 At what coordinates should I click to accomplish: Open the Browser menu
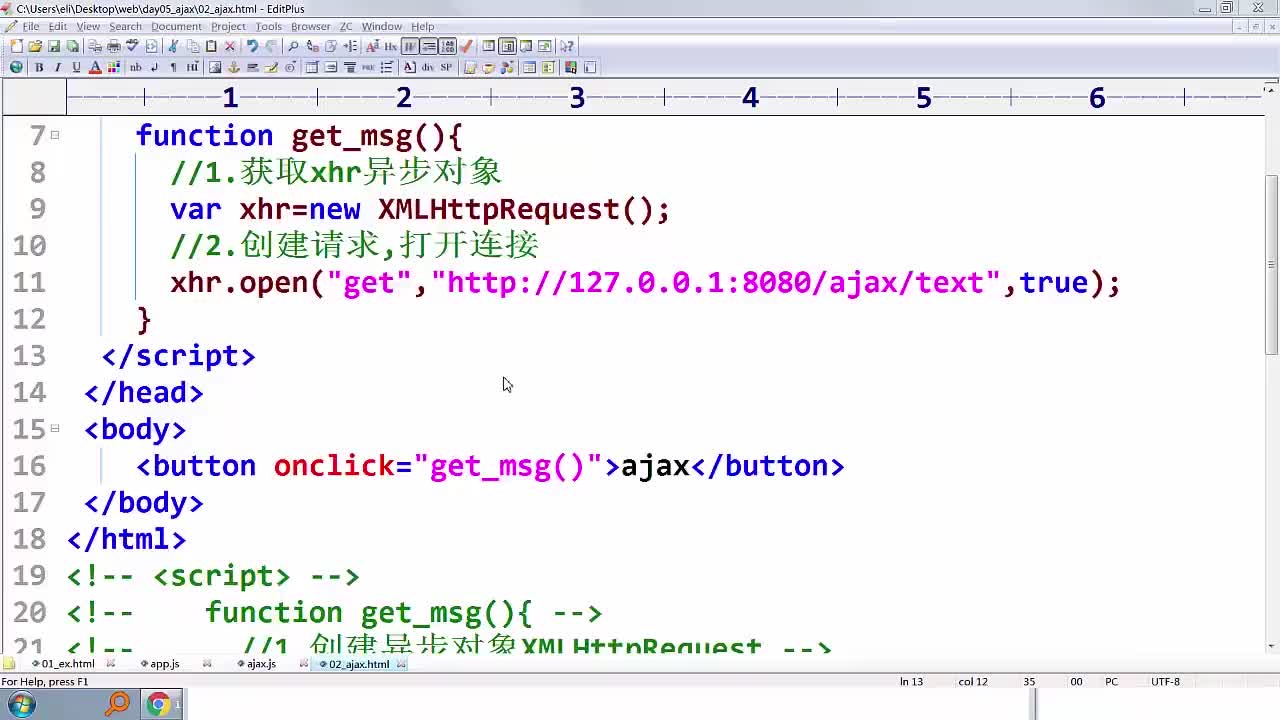[x=311, y=26]
